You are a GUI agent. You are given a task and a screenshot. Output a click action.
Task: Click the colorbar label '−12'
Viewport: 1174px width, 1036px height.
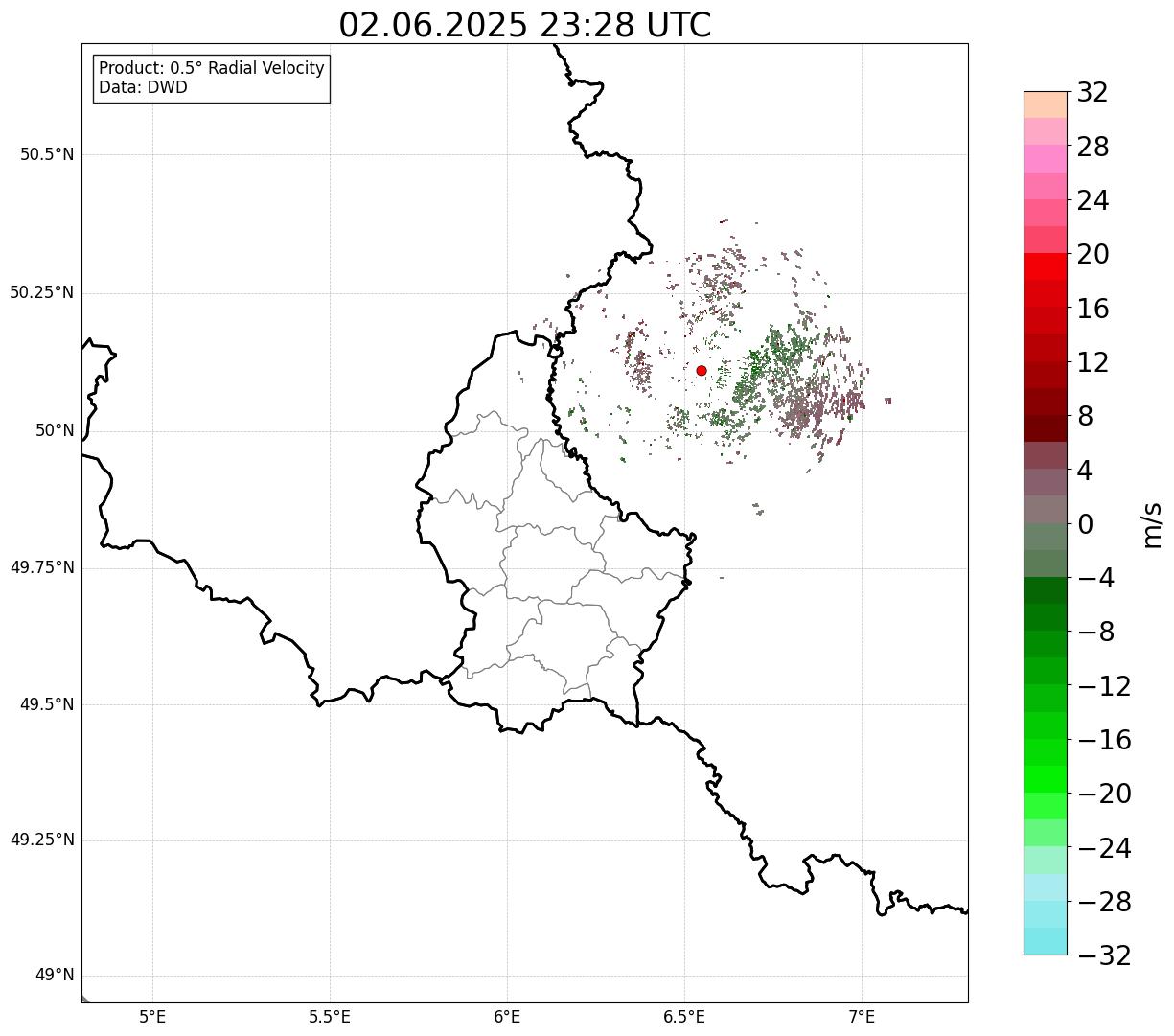1104,687
